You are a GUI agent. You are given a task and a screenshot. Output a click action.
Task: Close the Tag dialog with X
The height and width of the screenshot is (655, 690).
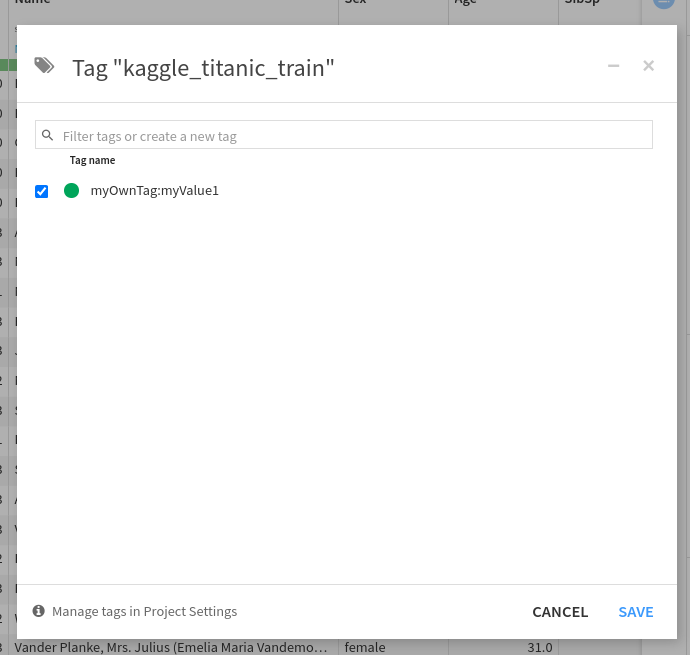(x=648, y=66)
